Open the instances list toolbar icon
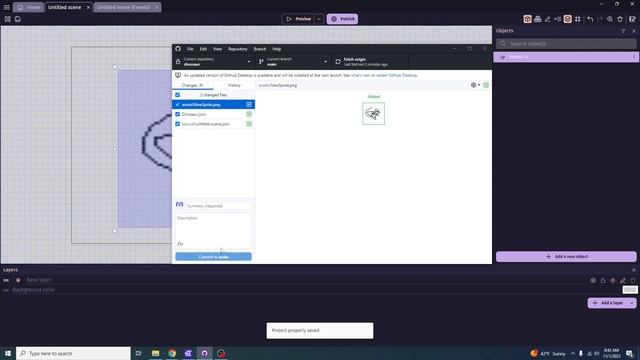Viewport: 640px width, 360px height. [x=558, y=19]
